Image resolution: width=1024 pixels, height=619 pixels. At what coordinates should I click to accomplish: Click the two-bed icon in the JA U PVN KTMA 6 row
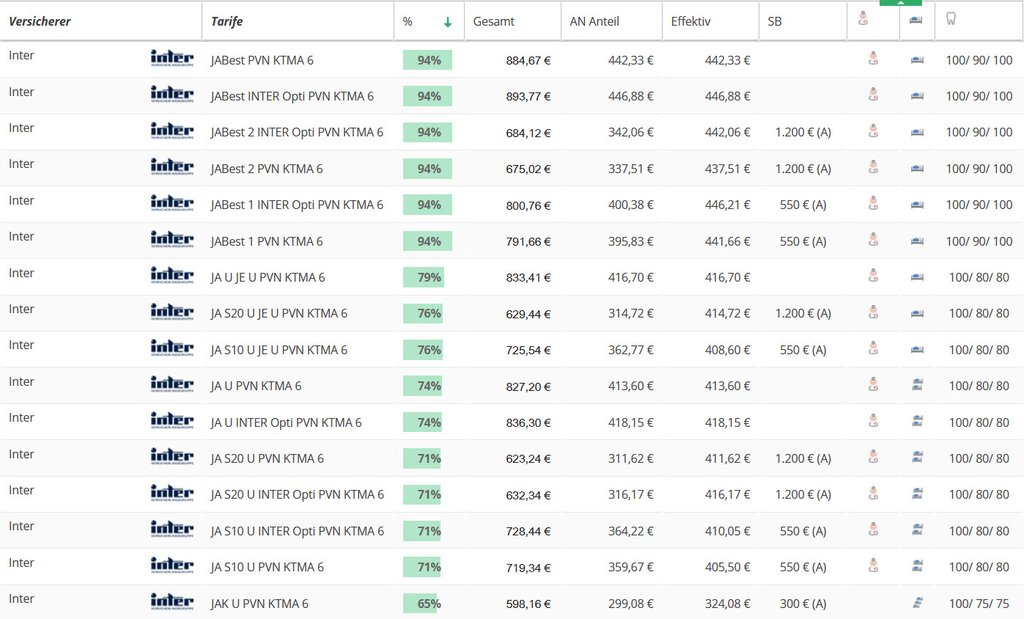(917, 385)
